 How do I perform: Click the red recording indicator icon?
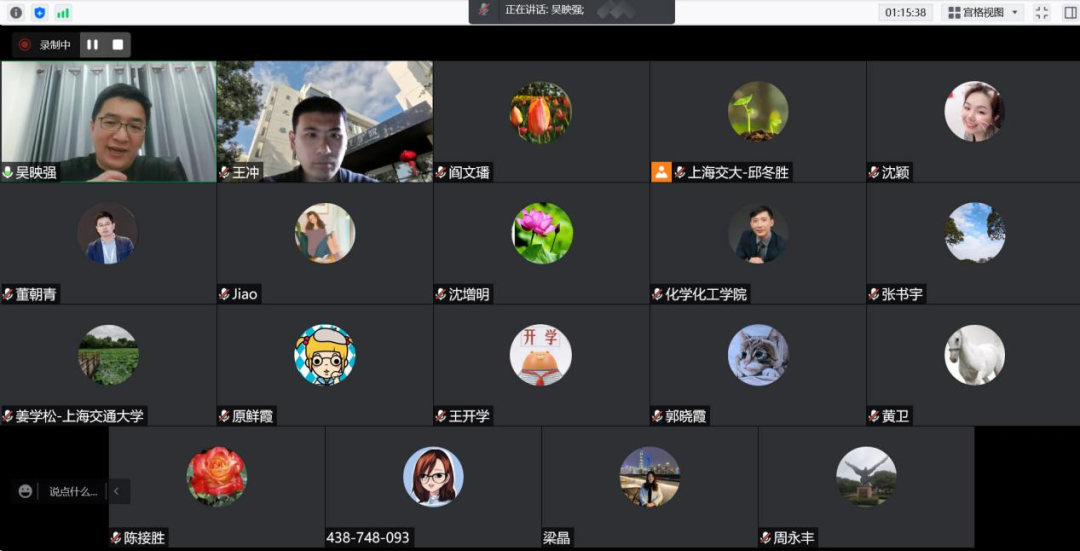pos(25,45)
